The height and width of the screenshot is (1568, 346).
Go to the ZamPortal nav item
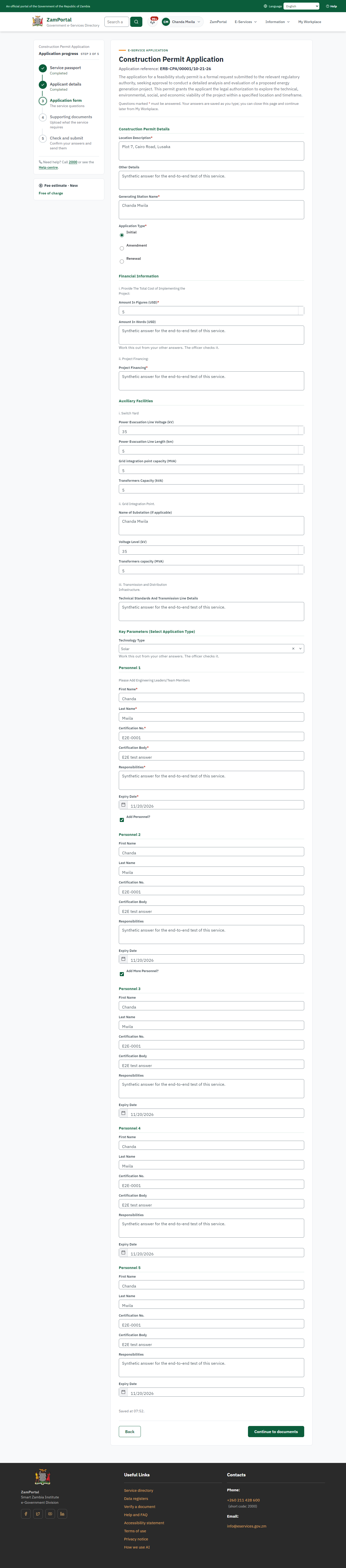(218, 22)
